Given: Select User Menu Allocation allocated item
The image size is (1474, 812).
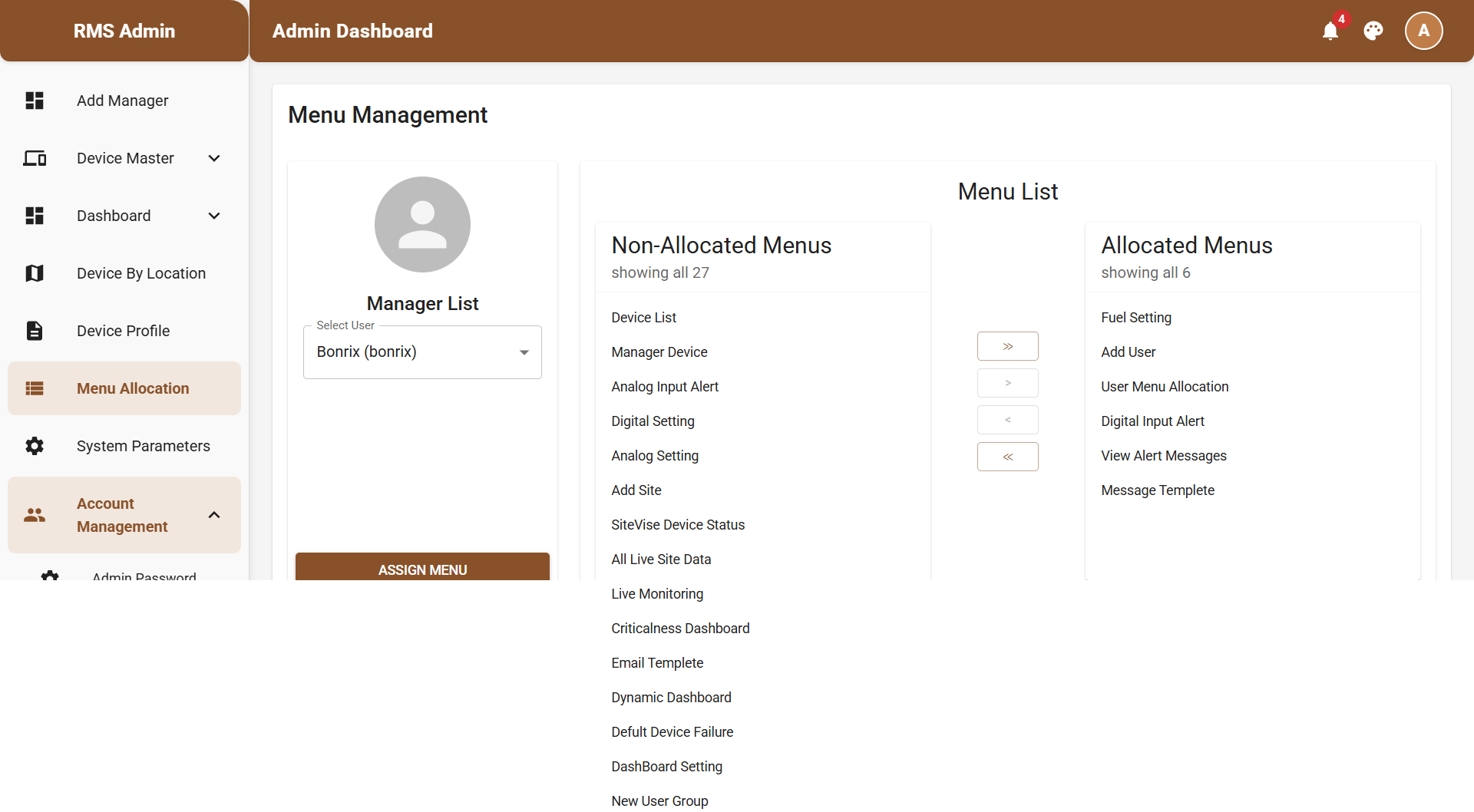Looking at the screenshot, I should click(1165, 387).
